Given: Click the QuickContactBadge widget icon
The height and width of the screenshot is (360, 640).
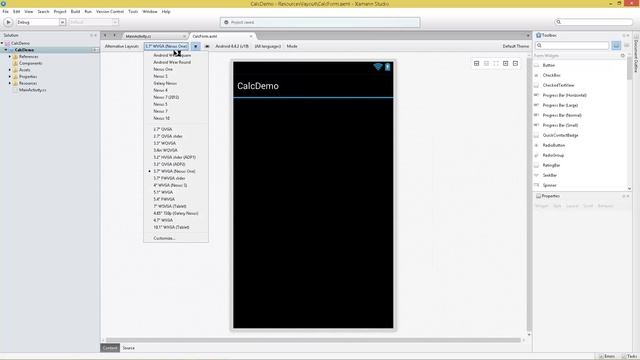Looking at the screenshot, I should click(x=537, y=135).
